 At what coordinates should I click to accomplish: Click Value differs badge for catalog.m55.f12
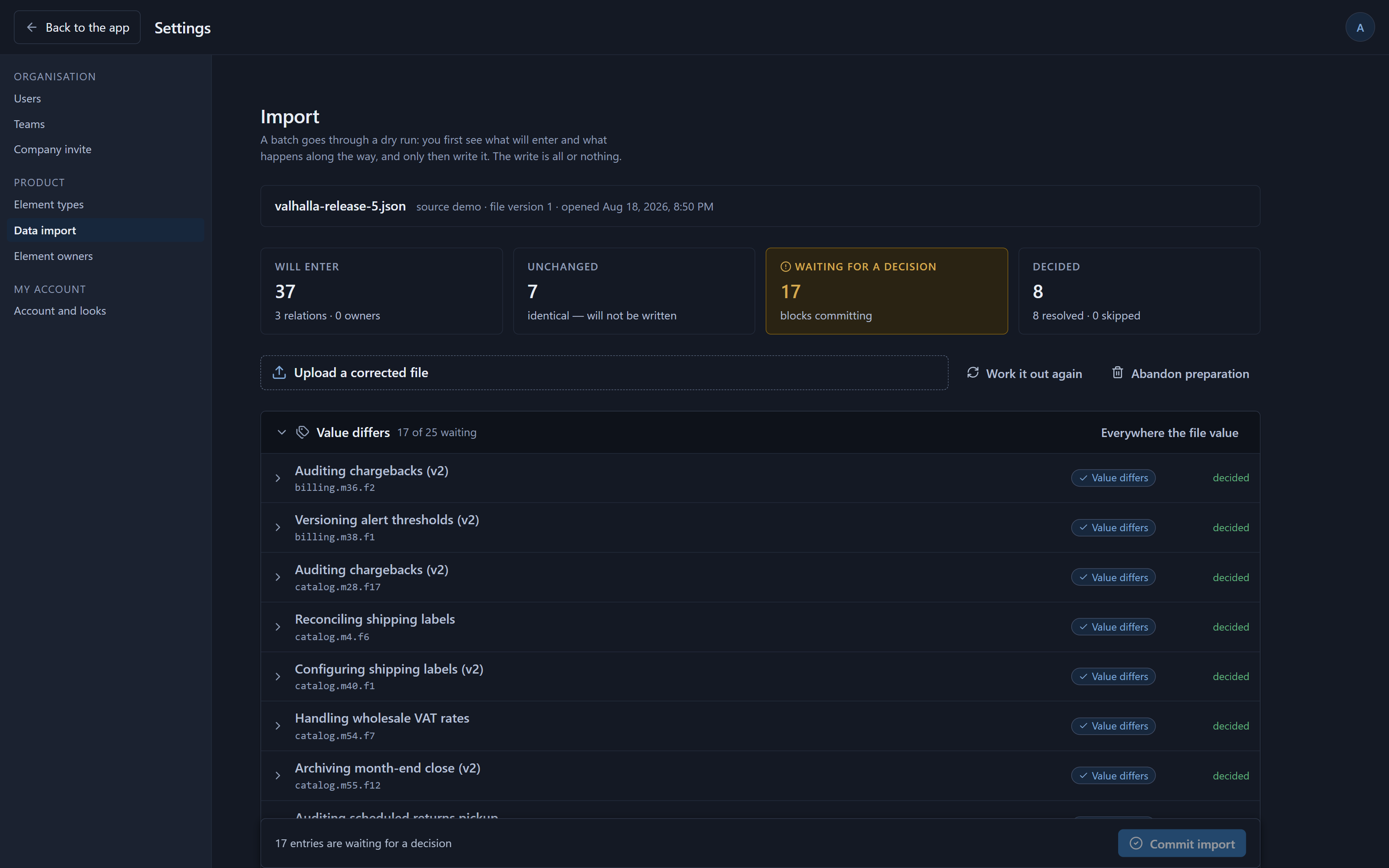1113,776
